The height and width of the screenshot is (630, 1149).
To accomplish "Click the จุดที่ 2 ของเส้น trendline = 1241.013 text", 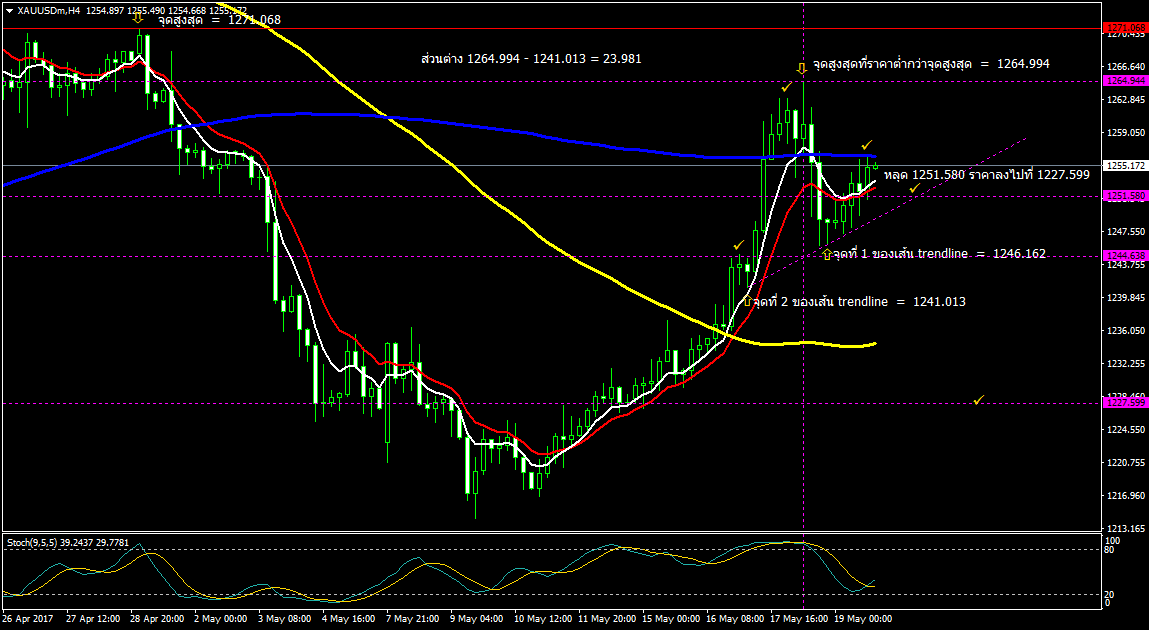I will point(859,301).
